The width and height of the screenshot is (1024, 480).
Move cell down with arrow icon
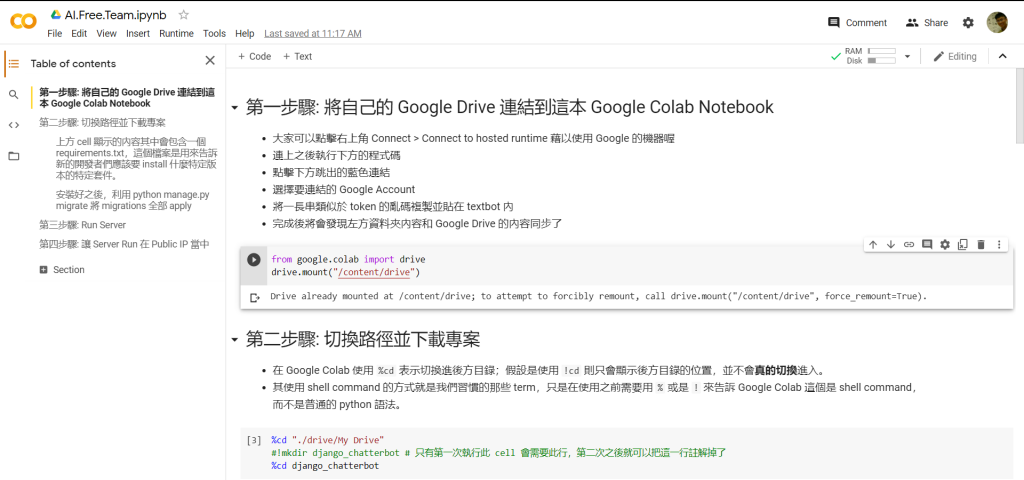click(891, 244)
